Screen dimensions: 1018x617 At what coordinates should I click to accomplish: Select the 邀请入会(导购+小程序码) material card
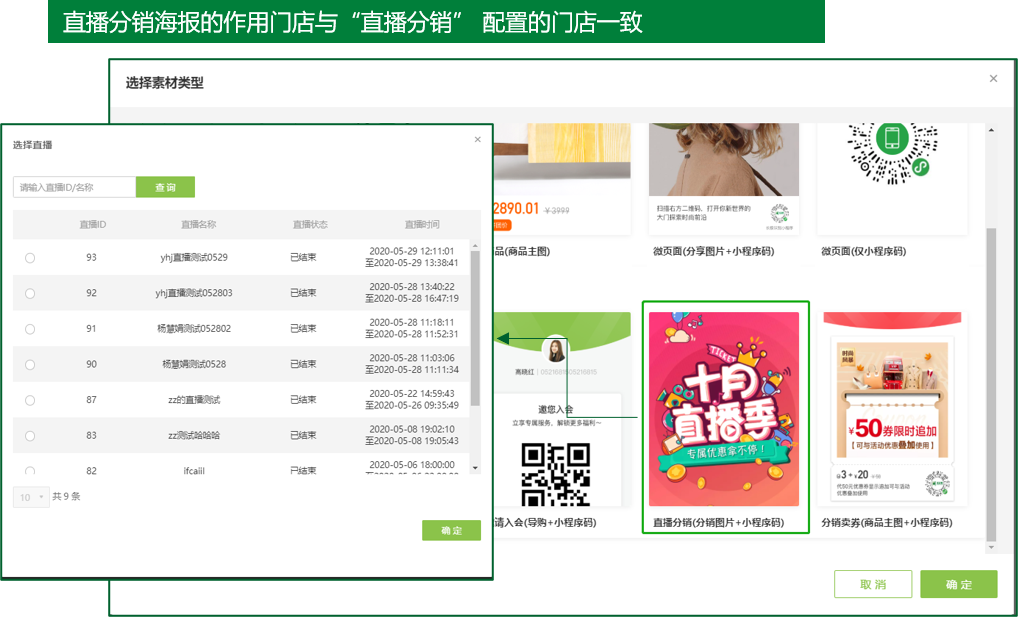562,421
